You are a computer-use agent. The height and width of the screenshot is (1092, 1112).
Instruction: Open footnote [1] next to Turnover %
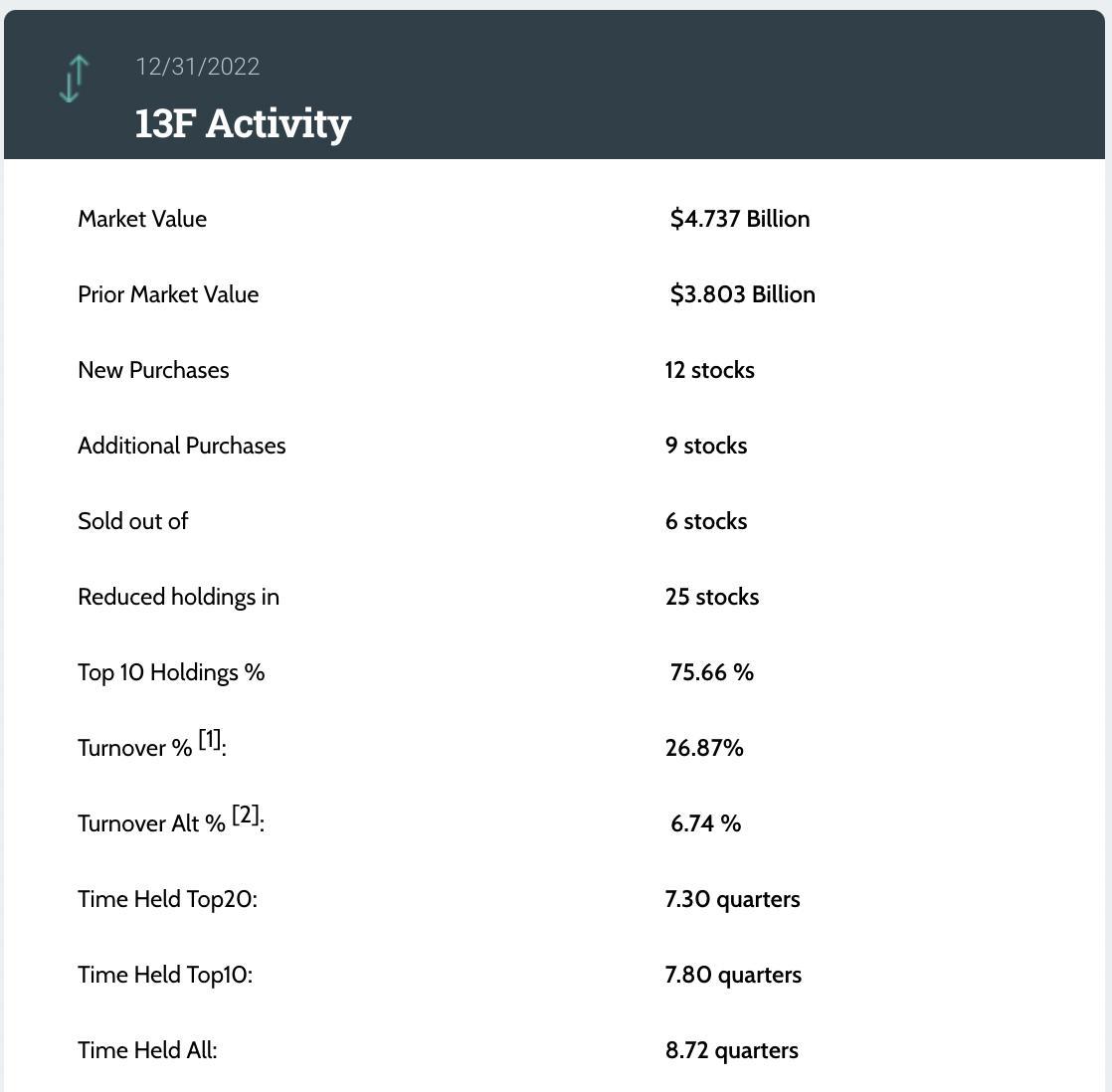[210, 739]
